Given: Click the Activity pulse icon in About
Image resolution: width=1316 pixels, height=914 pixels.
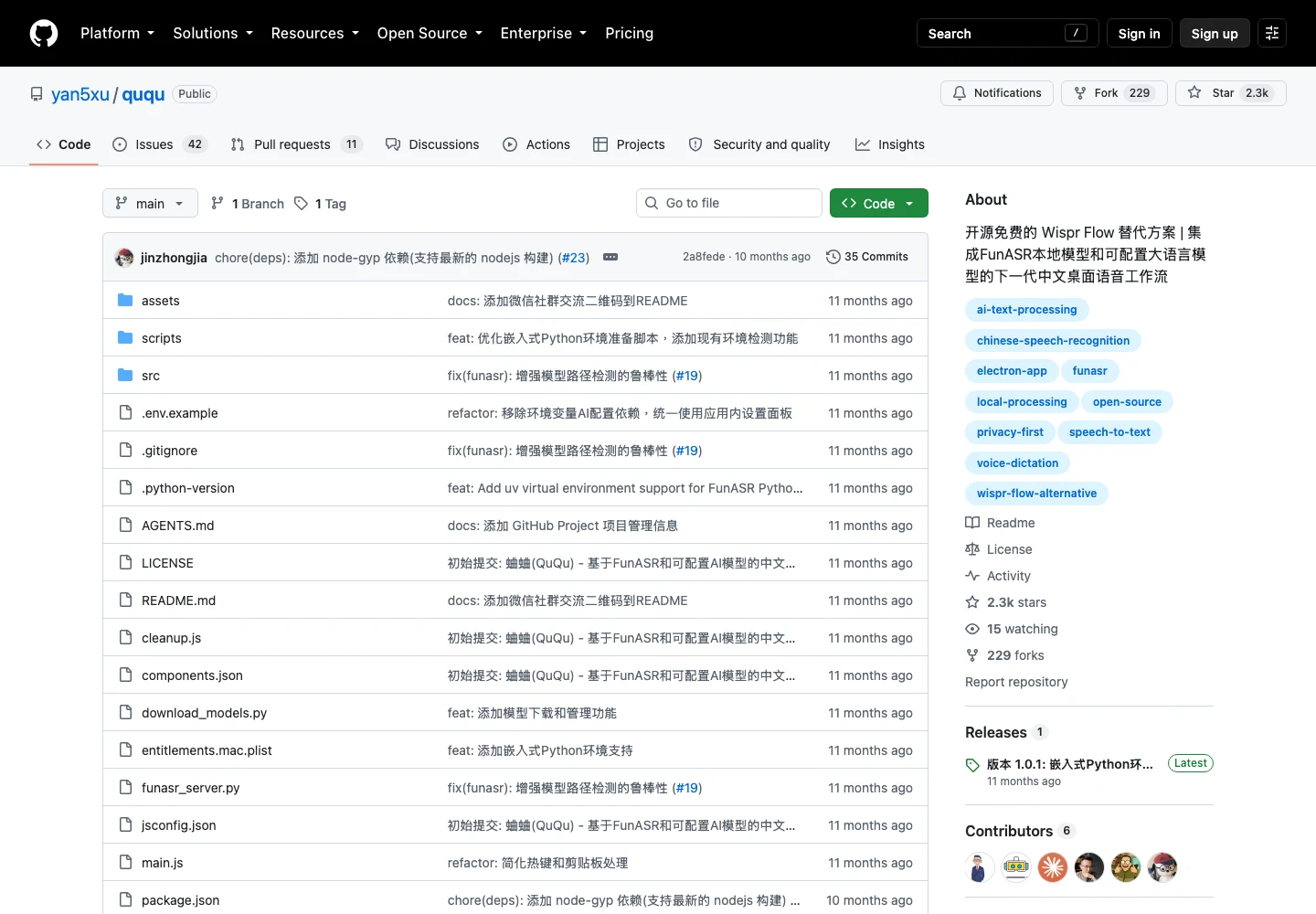Looking at the screenshot, I should click(x=972, y=576).
